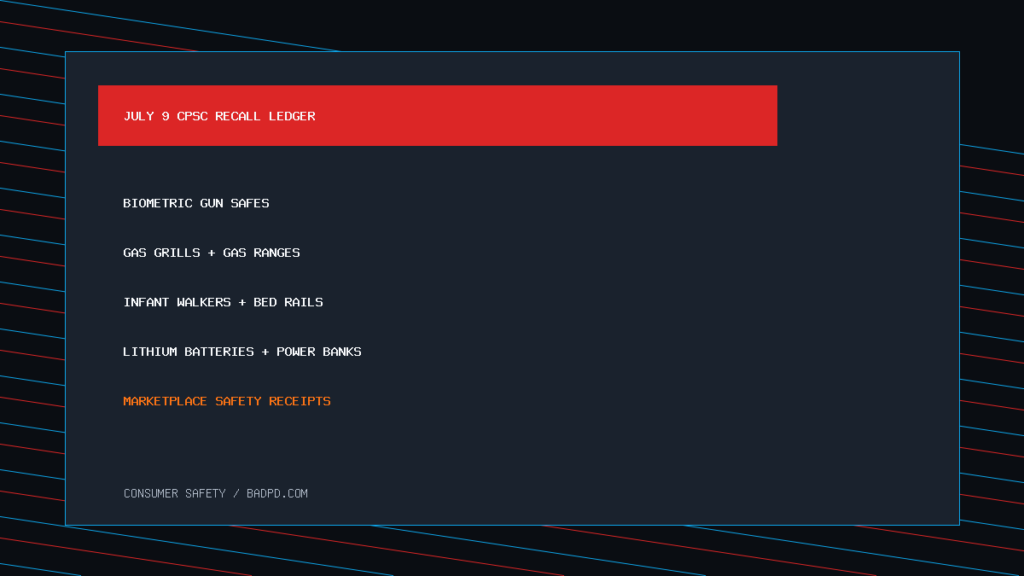Viewport: 1024px width, 576px height.
Task: Click the words GAS RANGES
Action: pos(261,253)
